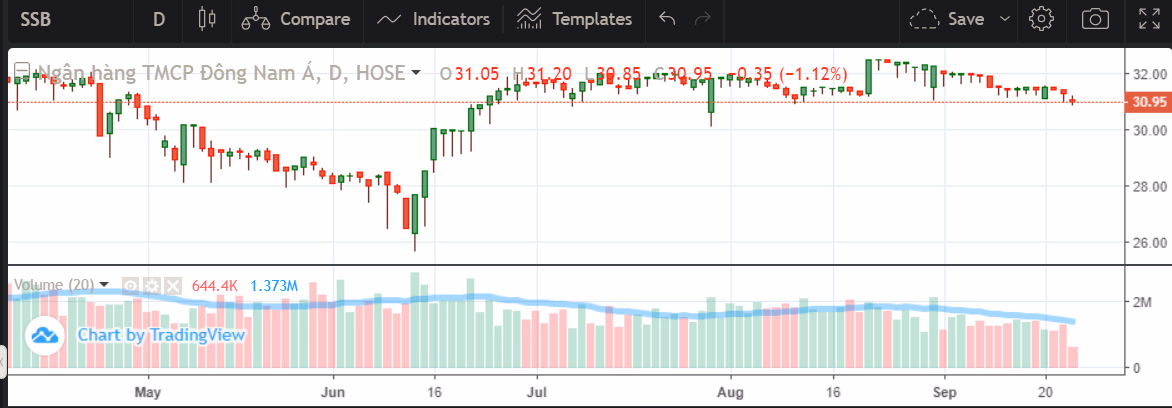Expand the Volume (20) dropdown arrow
The image size is (1172, 408).
coord(104,286)
